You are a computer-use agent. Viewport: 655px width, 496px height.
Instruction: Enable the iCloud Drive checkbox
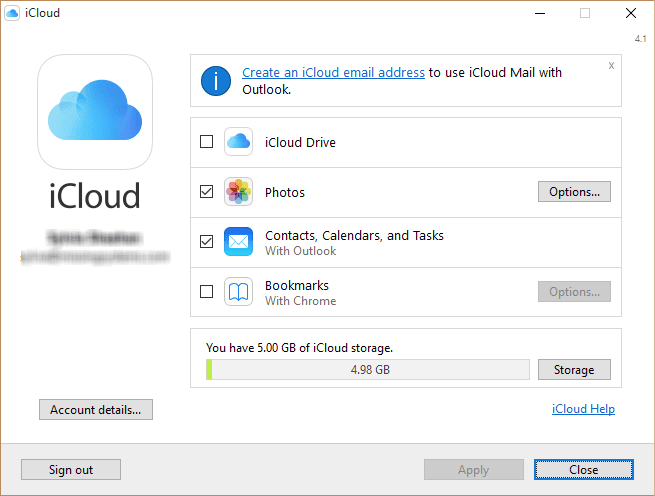coord(206,142)
